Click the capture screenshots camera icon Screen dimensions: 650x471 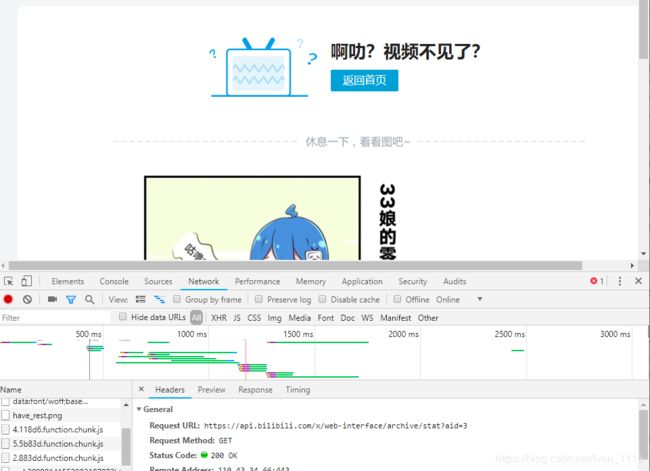[x=53, y=299]
